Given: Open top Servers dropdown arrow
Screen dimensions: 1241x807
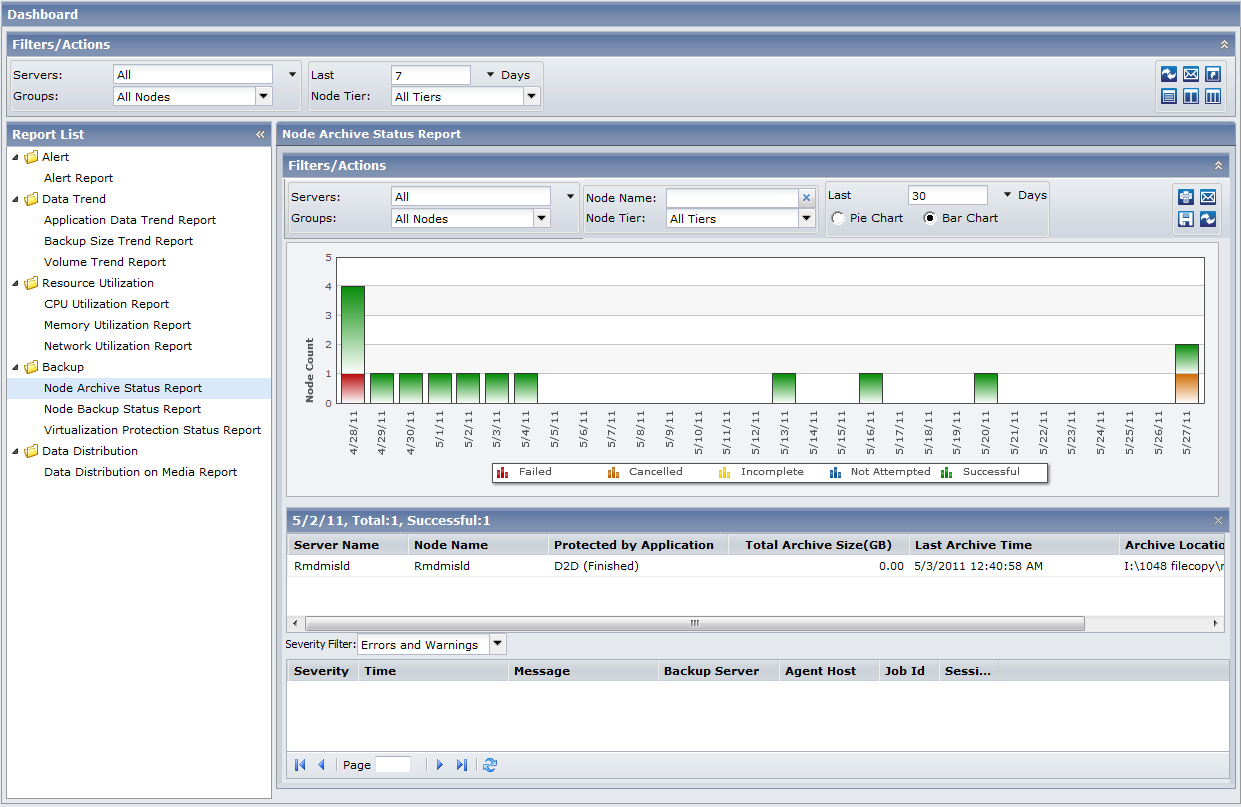Looking at the screenshot, I should (x=292, y=75).
